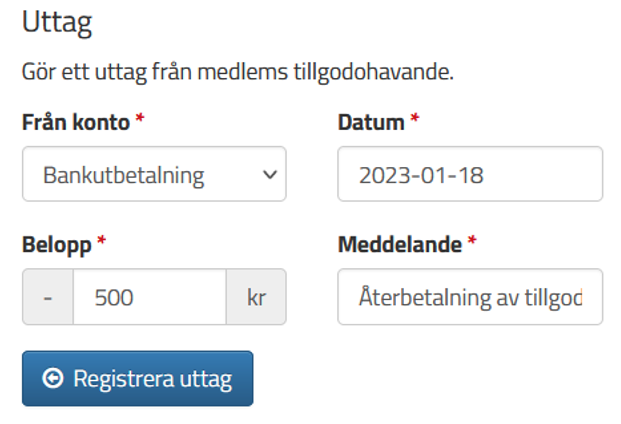
Task: Click the description text about medlems tillgodohavande
Action: (x=238, y=72)
